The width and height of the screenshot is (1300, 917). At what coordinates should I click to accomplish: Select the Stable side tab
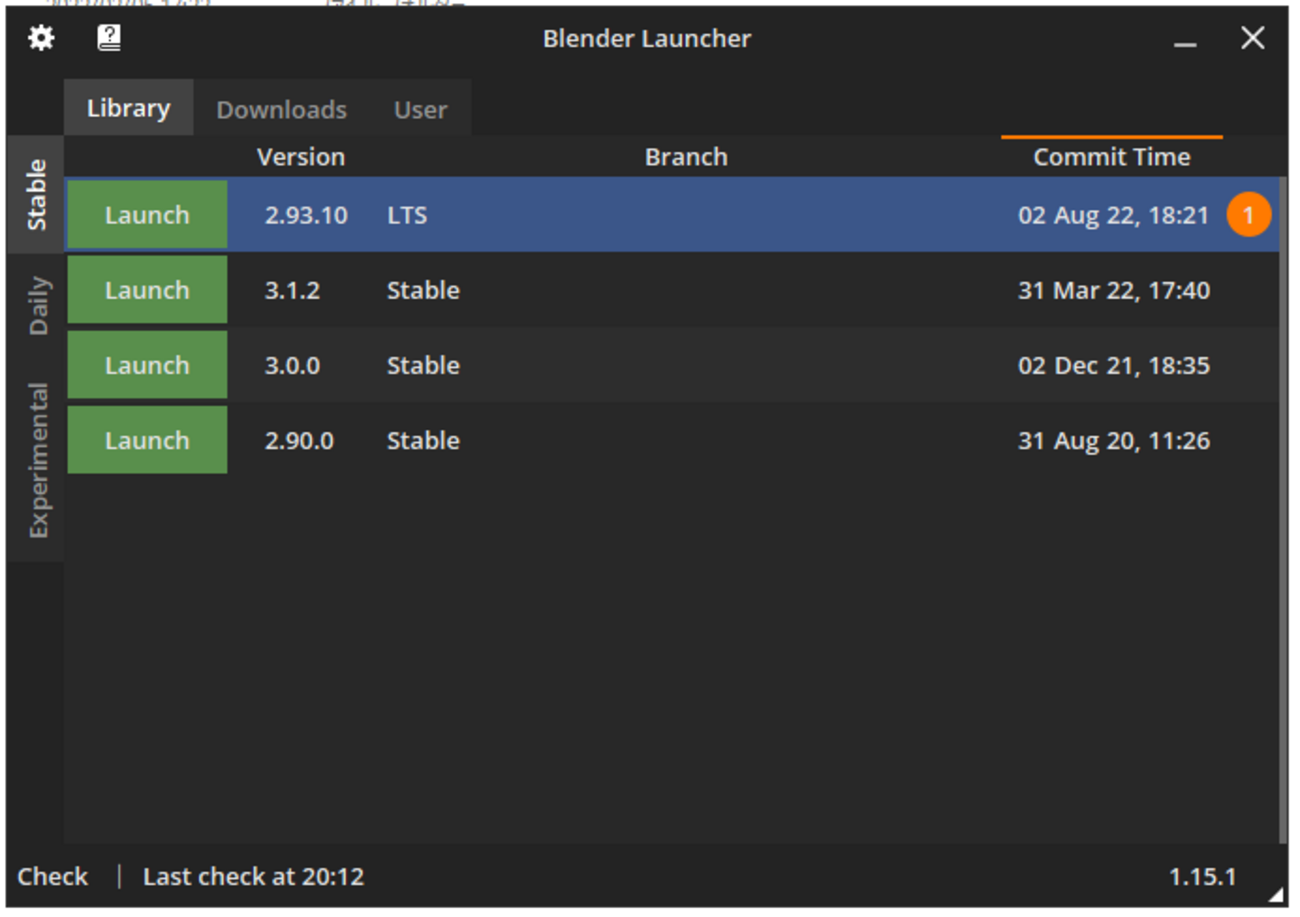tap(36, 194)
